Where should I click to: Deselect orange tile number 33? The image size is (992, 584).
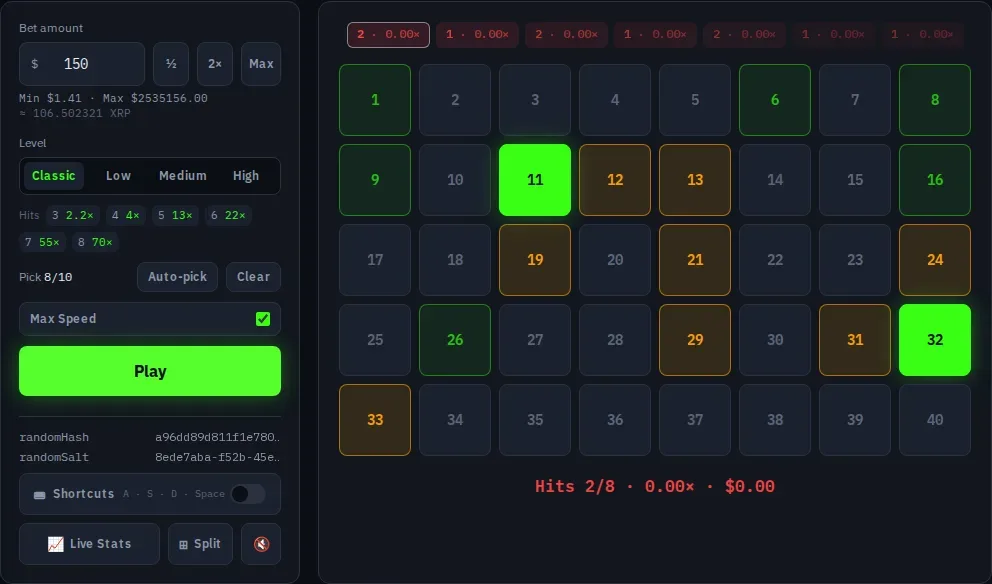click(375, 419)
